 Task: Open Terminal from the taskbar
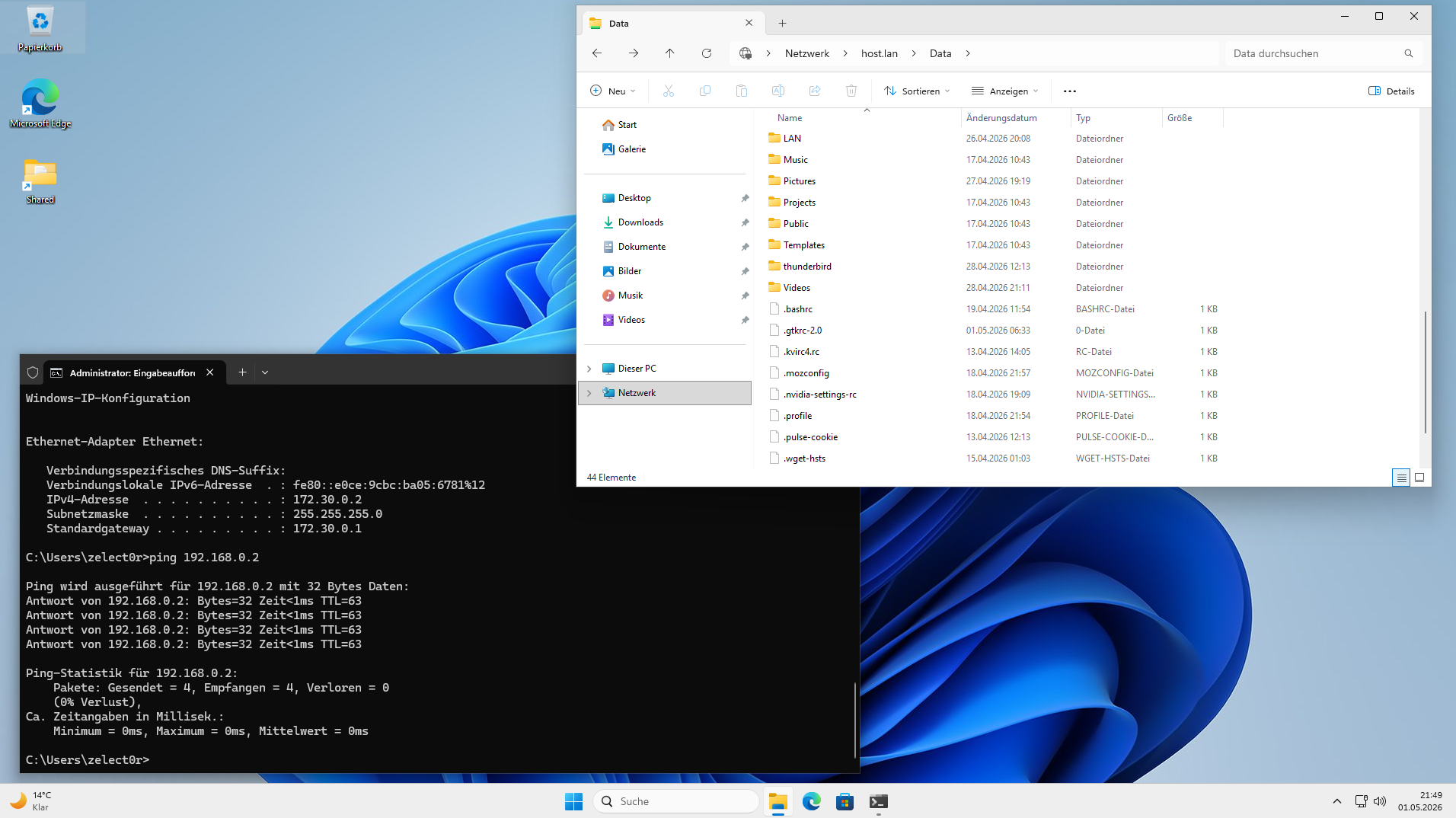tap(878, 801)
